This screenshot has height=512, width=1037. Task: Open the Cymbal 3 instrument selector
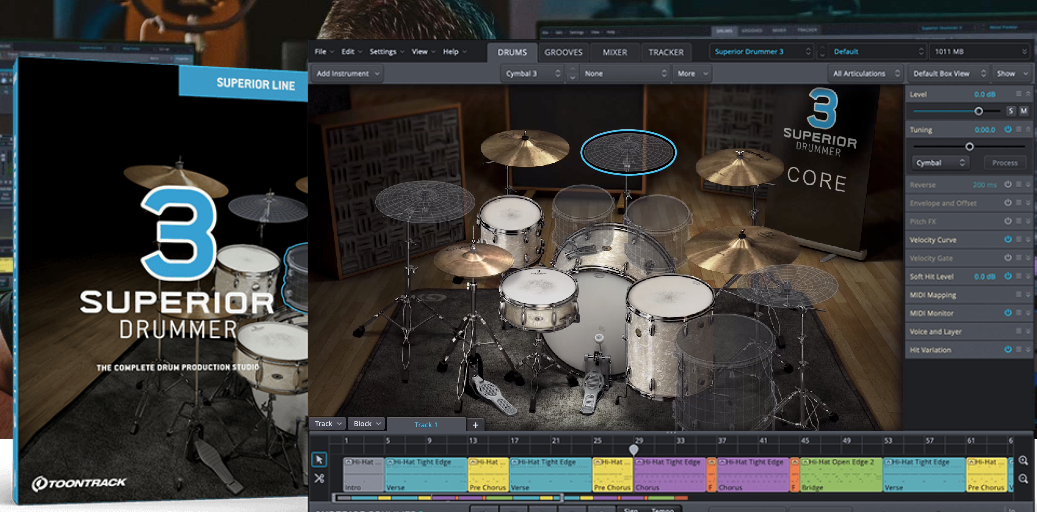[x=532, y=73]
